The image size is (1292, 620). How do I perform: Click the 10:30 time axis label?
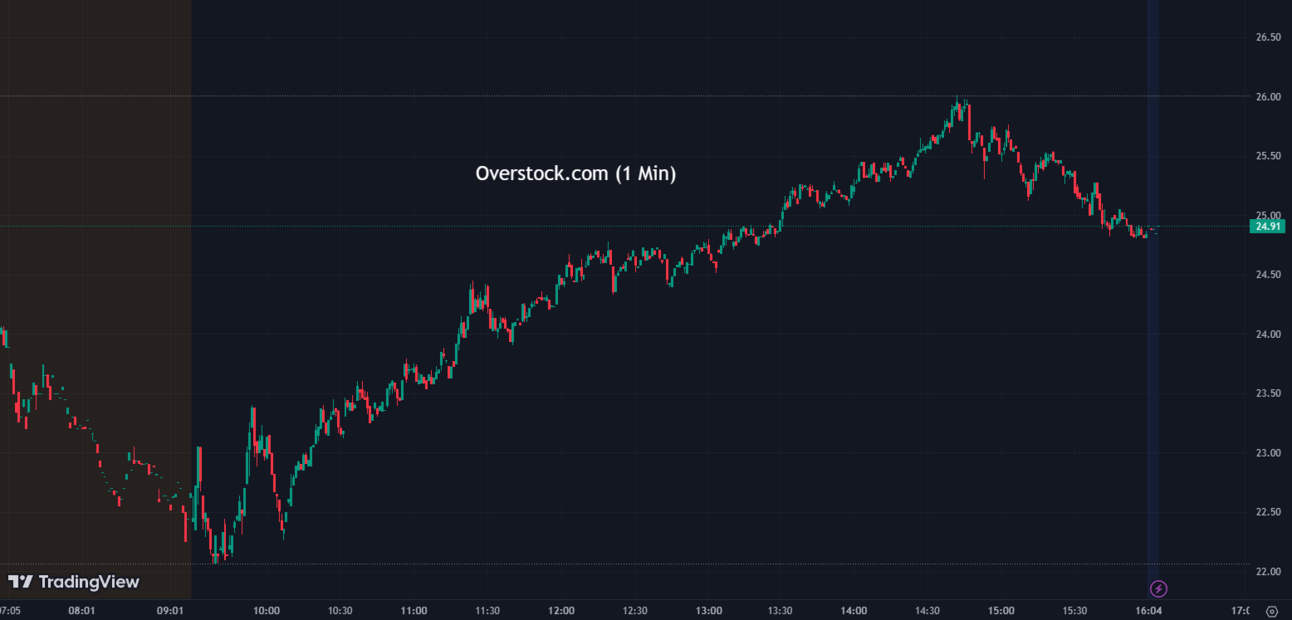click(340, 610)
